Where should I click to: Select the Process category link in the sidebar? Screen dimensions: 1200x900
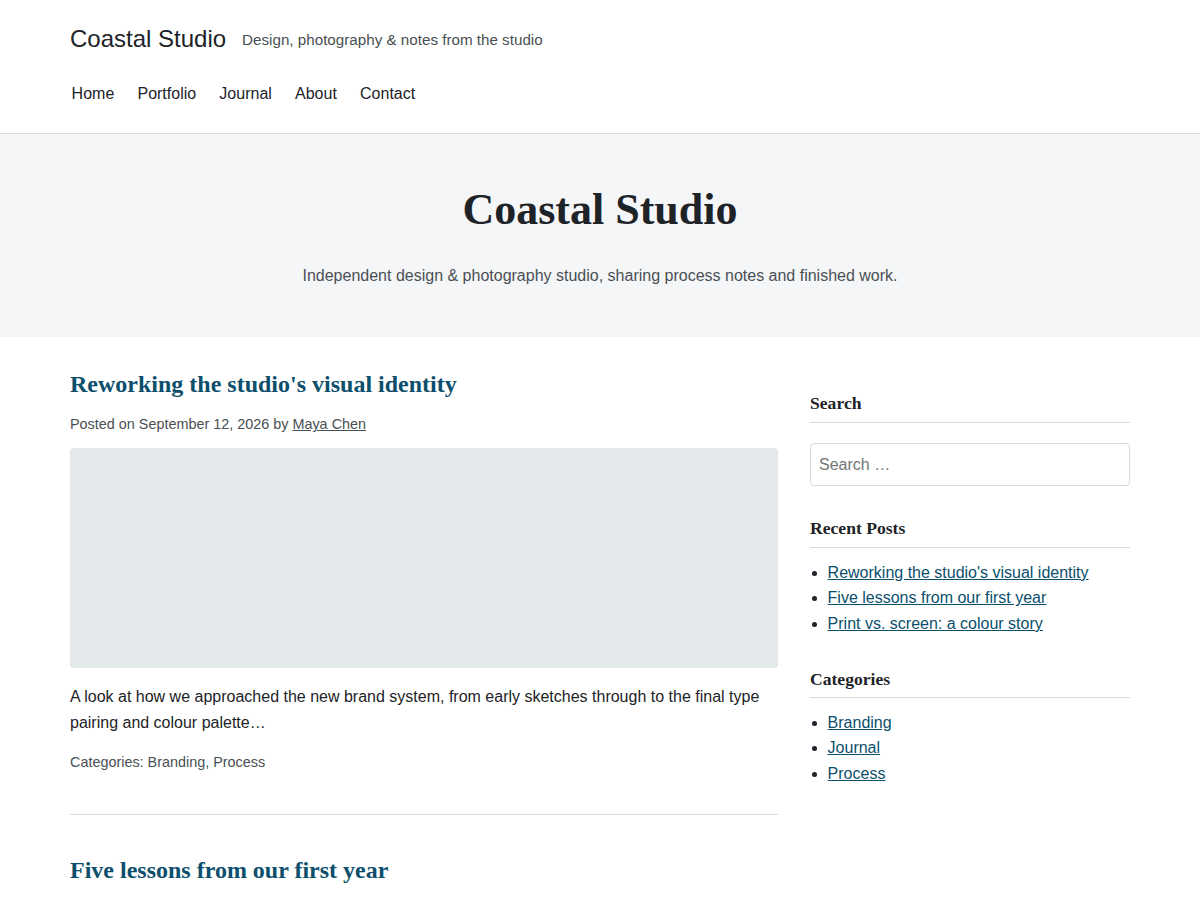pyautogui.click(x=857, y=774)
